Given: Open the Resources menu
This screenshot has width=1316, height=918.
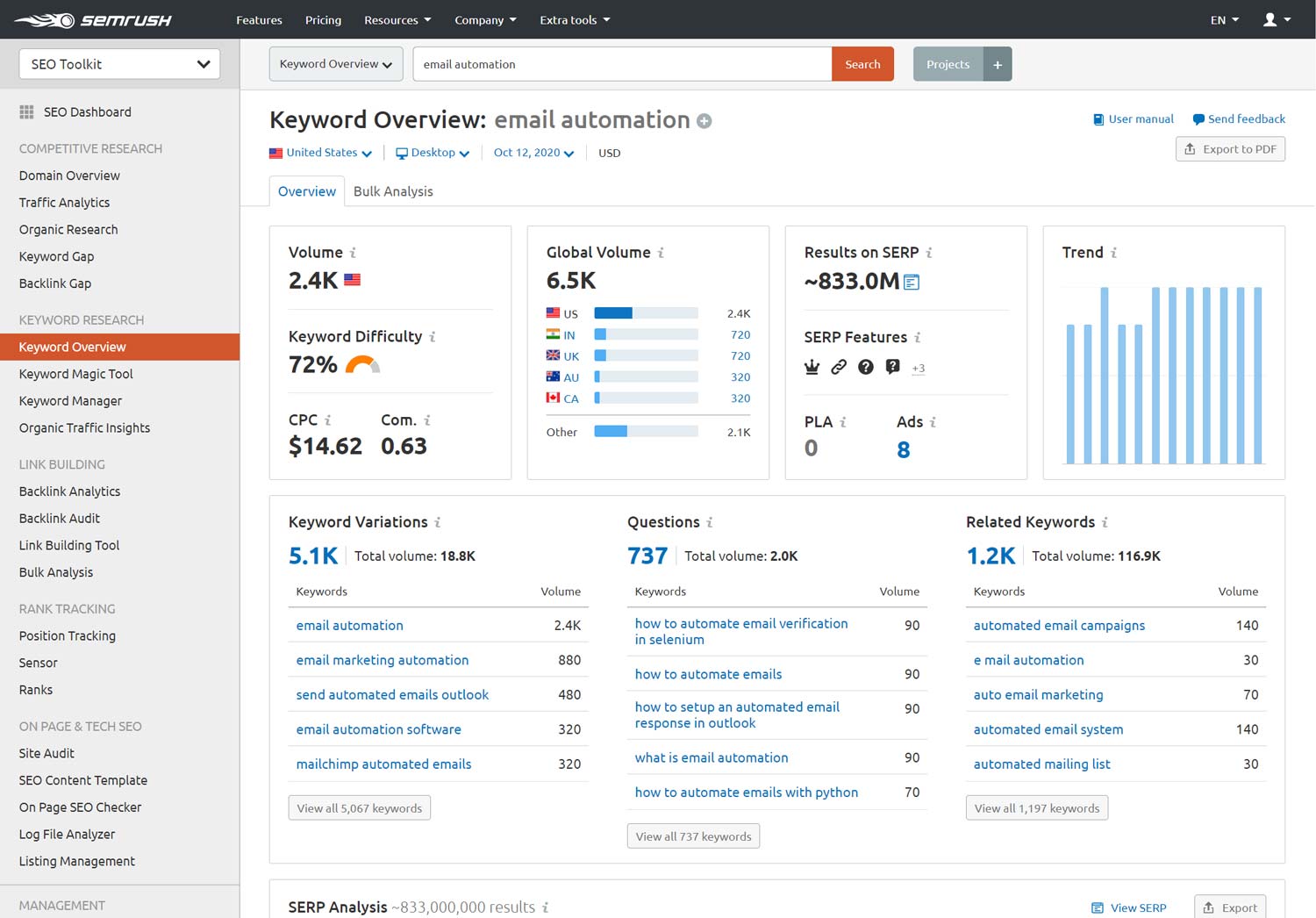Looking at the screenshot, I should pos(397,19).
